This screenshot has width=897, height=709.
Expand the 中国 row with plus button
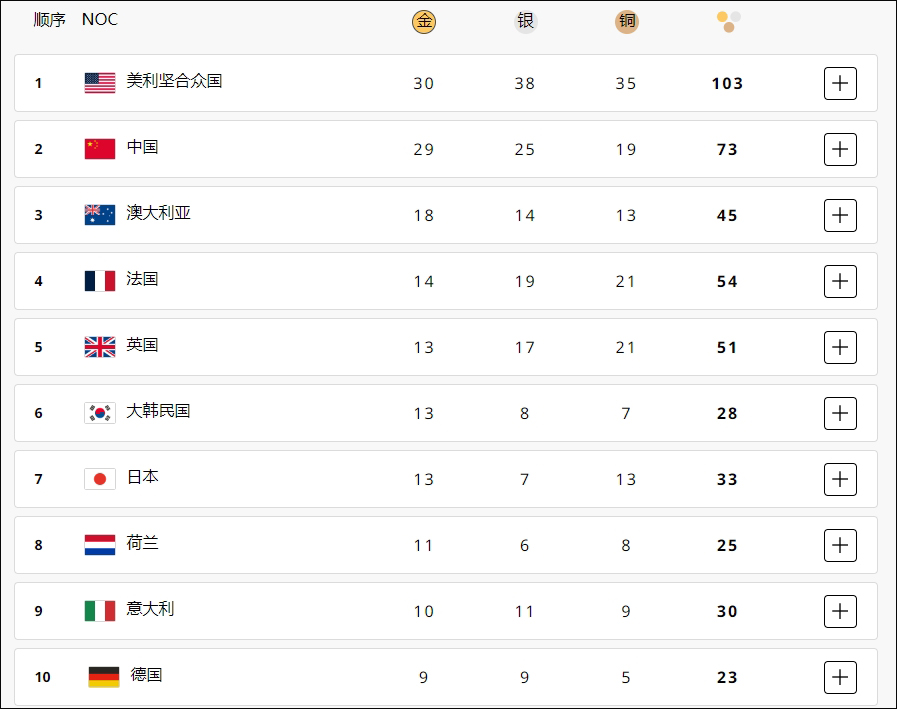click(840, 149)
